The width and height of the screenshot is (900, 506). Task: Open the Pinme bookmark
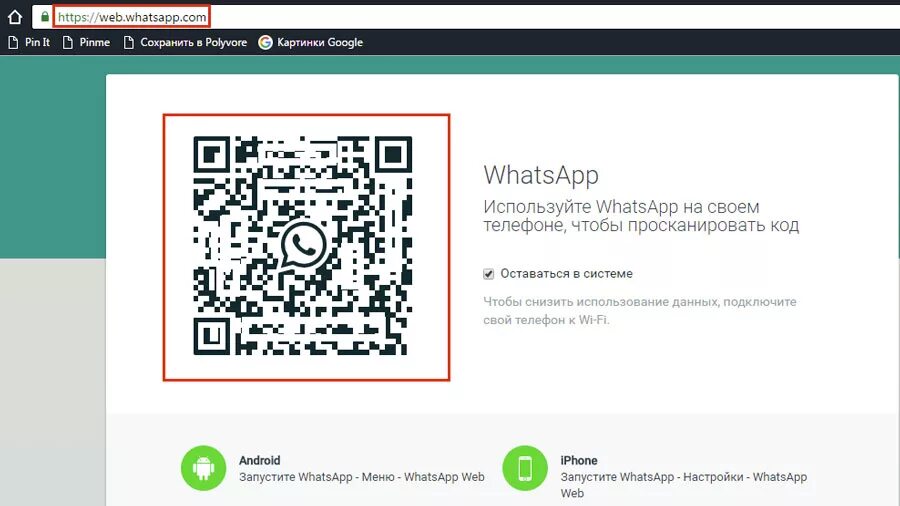[x=87, y=42]
